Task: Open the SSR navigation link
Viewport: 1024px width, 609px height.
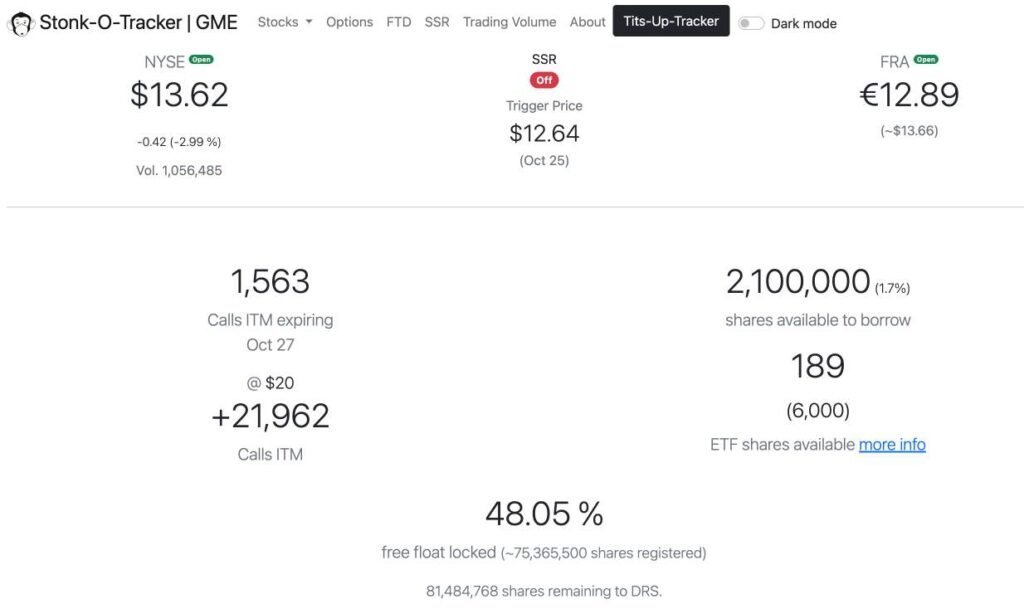Action: coord(437,22)
